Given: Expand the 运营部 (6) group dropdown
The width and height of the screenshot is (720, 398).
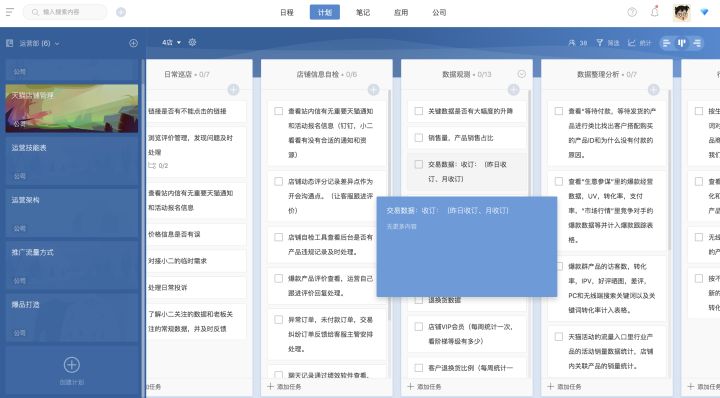Looking at the screenshot, I should coord(57,44).
